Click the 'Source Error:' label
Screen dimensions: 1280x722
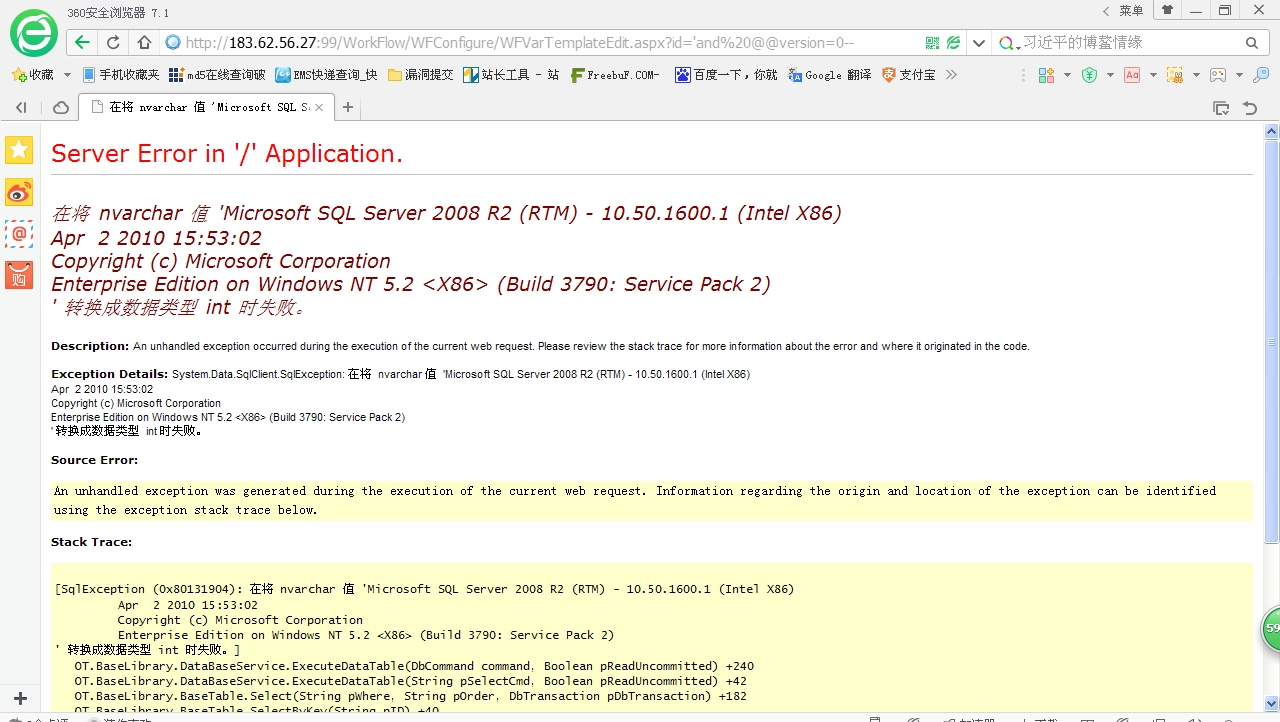[95, 460]
